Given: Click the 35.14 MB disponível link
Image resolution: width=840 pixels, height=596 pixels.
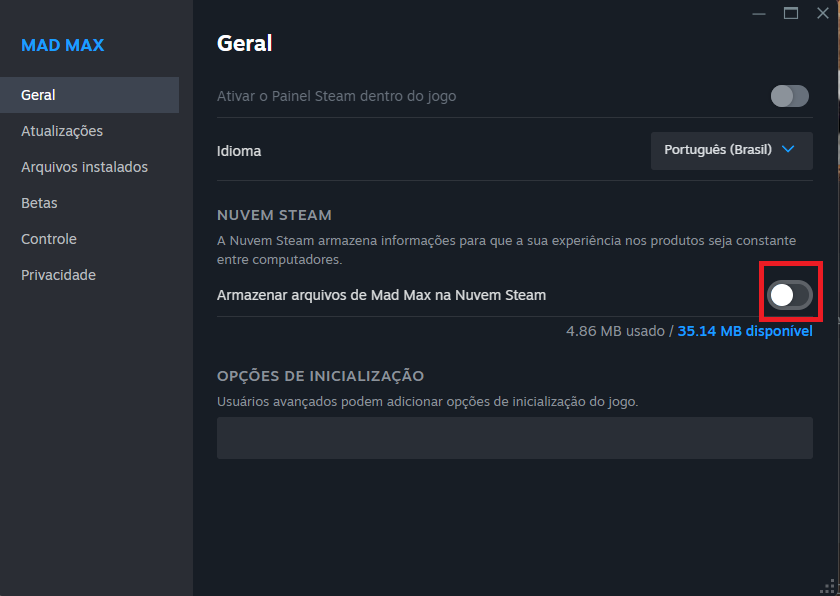Looking at the screenshot, I should click(x=745, y=331).
